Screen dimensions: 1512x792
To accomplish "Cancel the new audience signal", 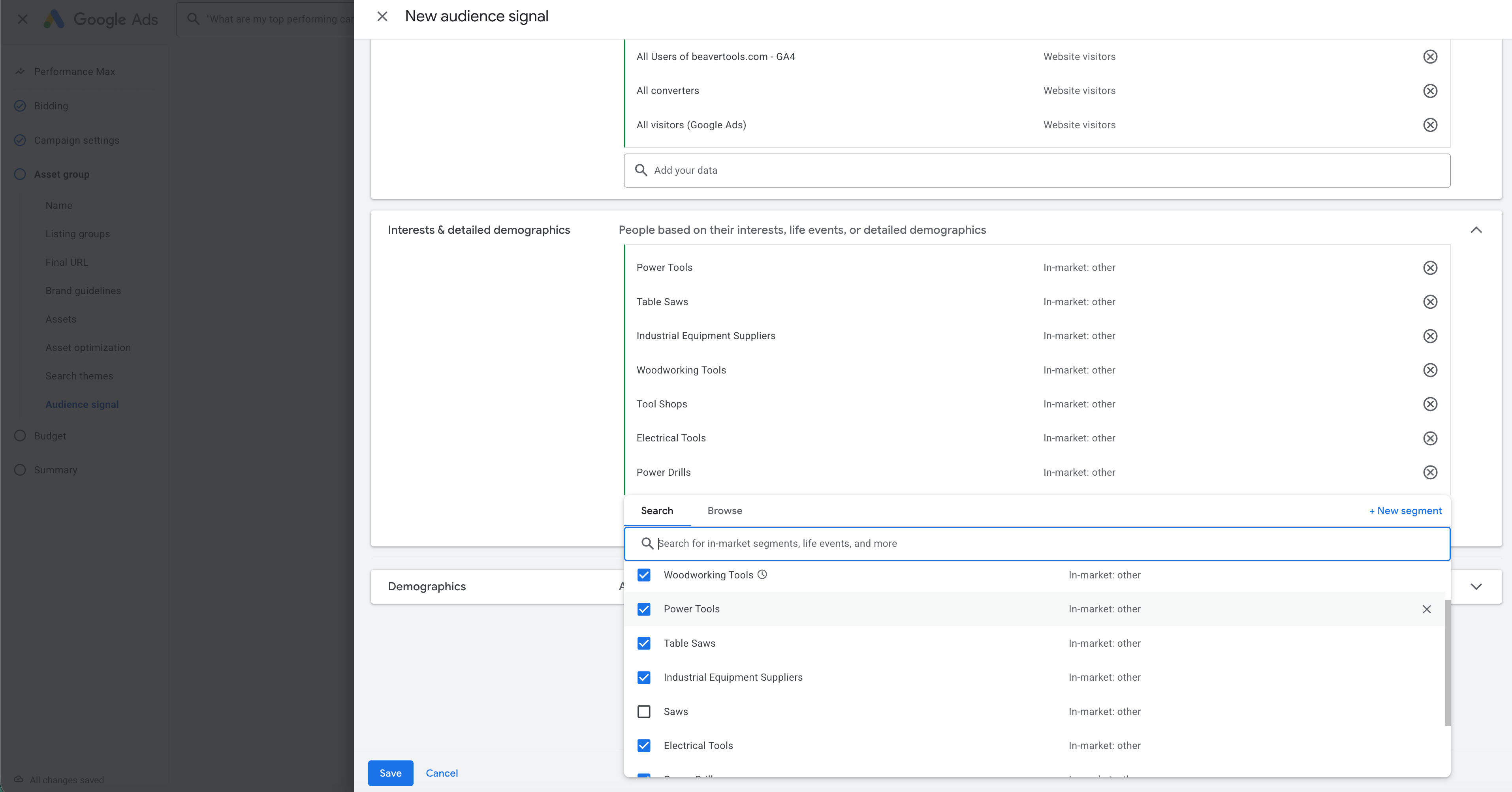I will click(x=441, y=773).
